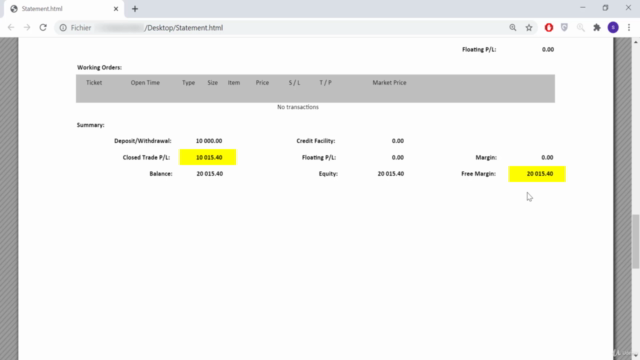Screen dimensions: 640x360
Task: Click the Equity label
Action: click(328, 174)
